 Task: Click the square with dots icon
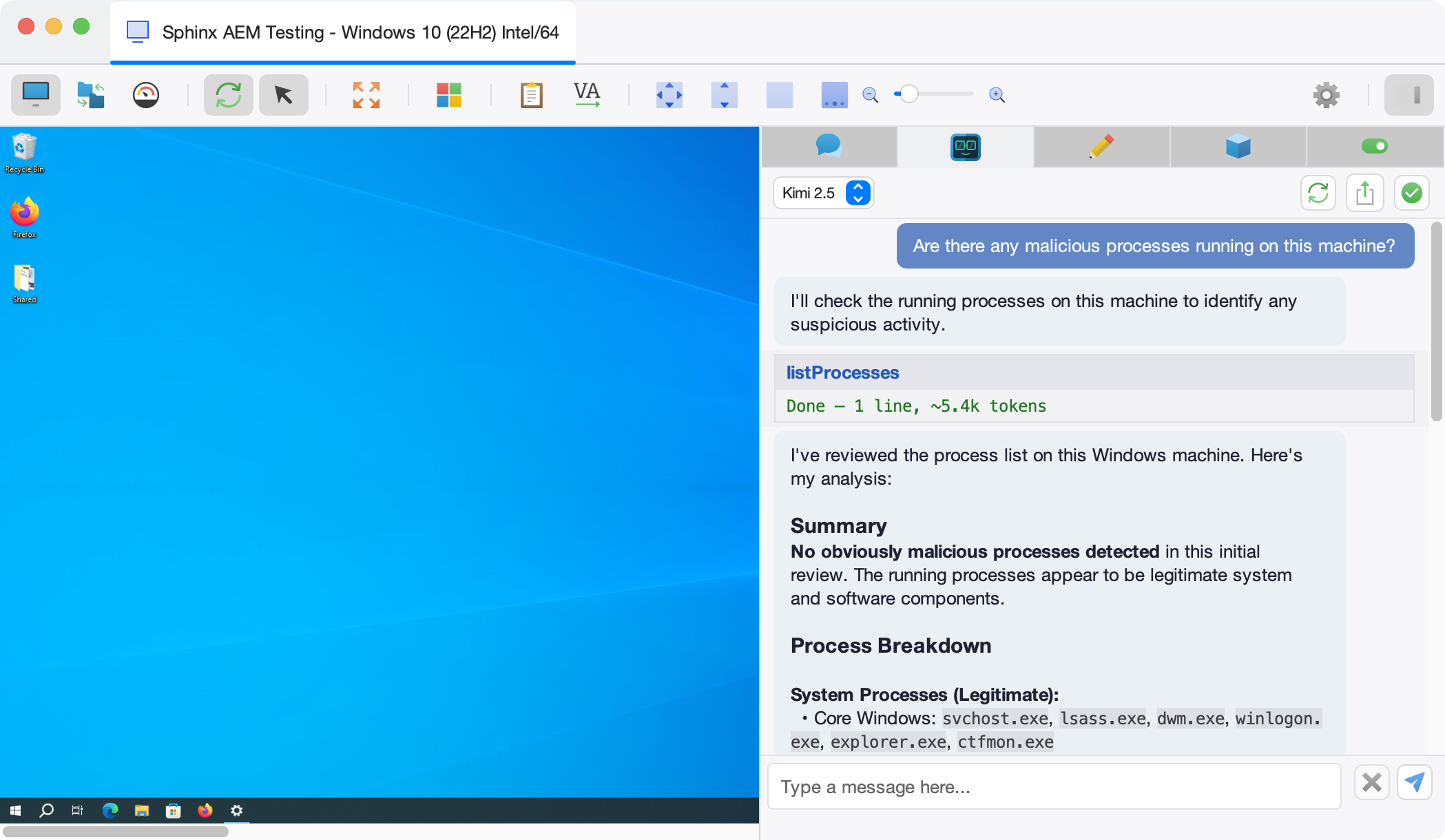pos(835,95)
